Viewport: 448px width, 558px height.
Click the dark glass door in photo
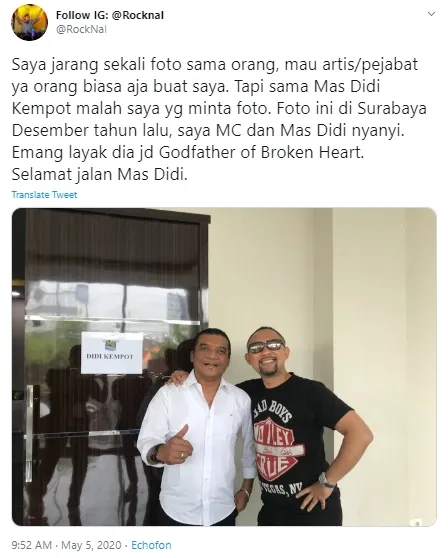(x=110, y=367)
